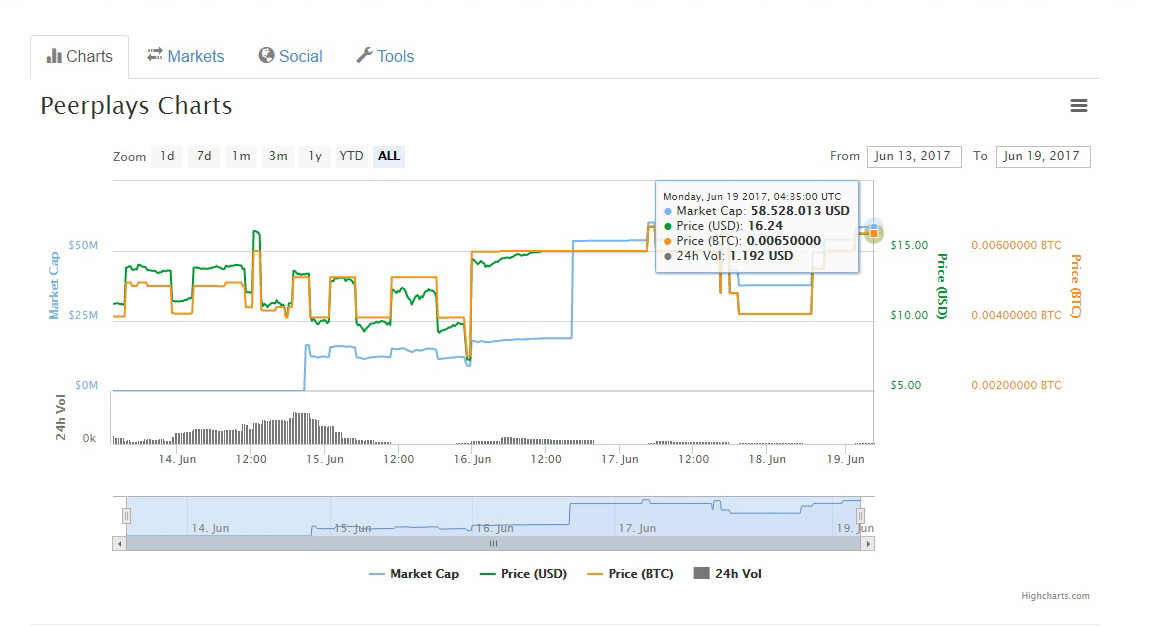Click the navigator scrollbar right arrow

(x=869, y=544)
